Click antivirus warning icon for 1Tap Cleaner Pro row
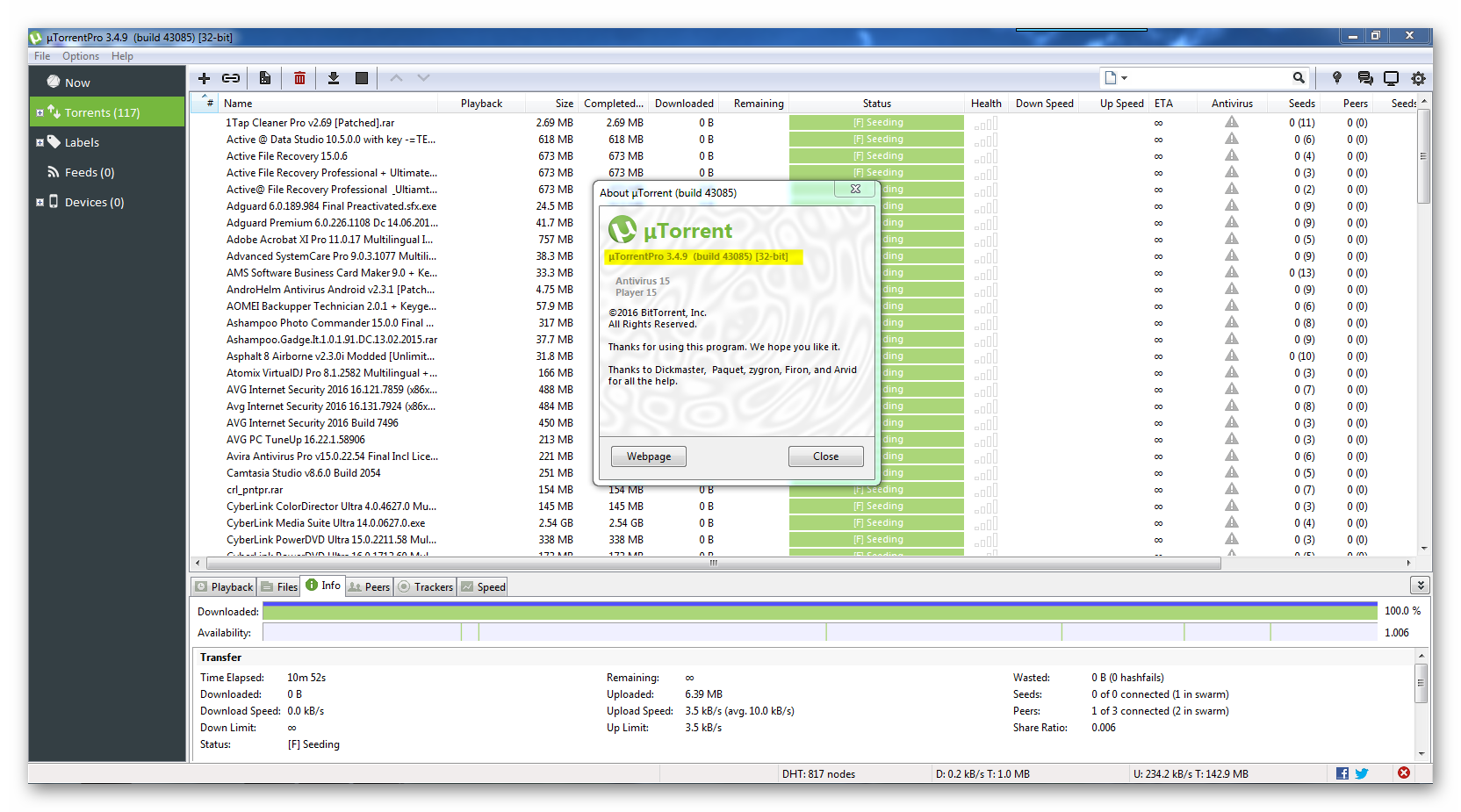The width and height of the screenshot is (1461, 812). pyautogui.click(x=1232, y=122)
